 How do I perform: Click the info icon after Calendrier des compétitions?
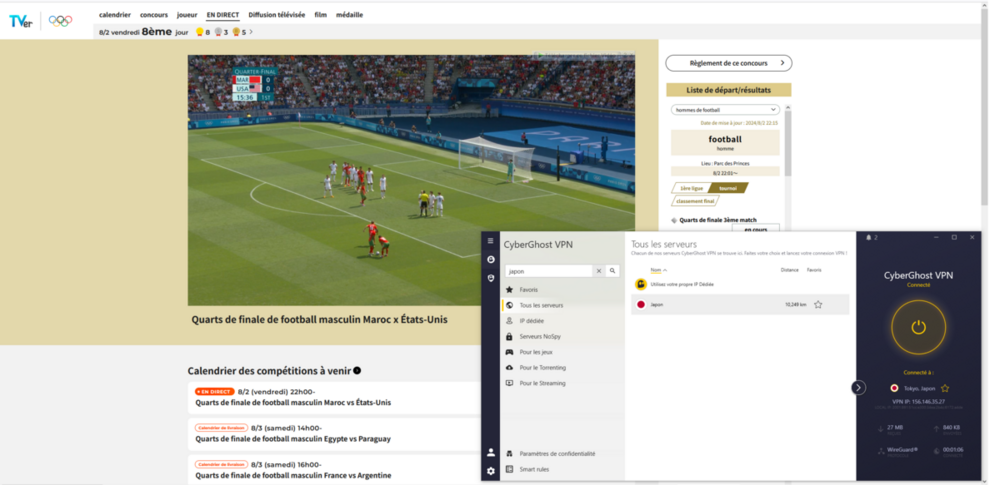click(357, 371)
